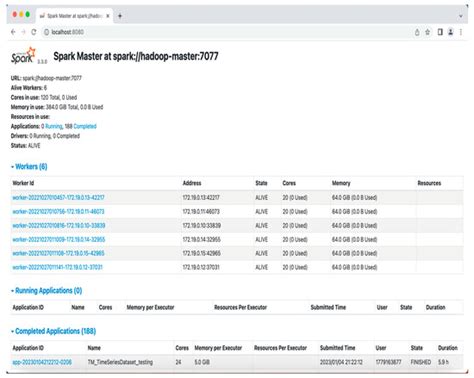
Task: Open the browser side panel icon
Action: [x=440, y=32]
